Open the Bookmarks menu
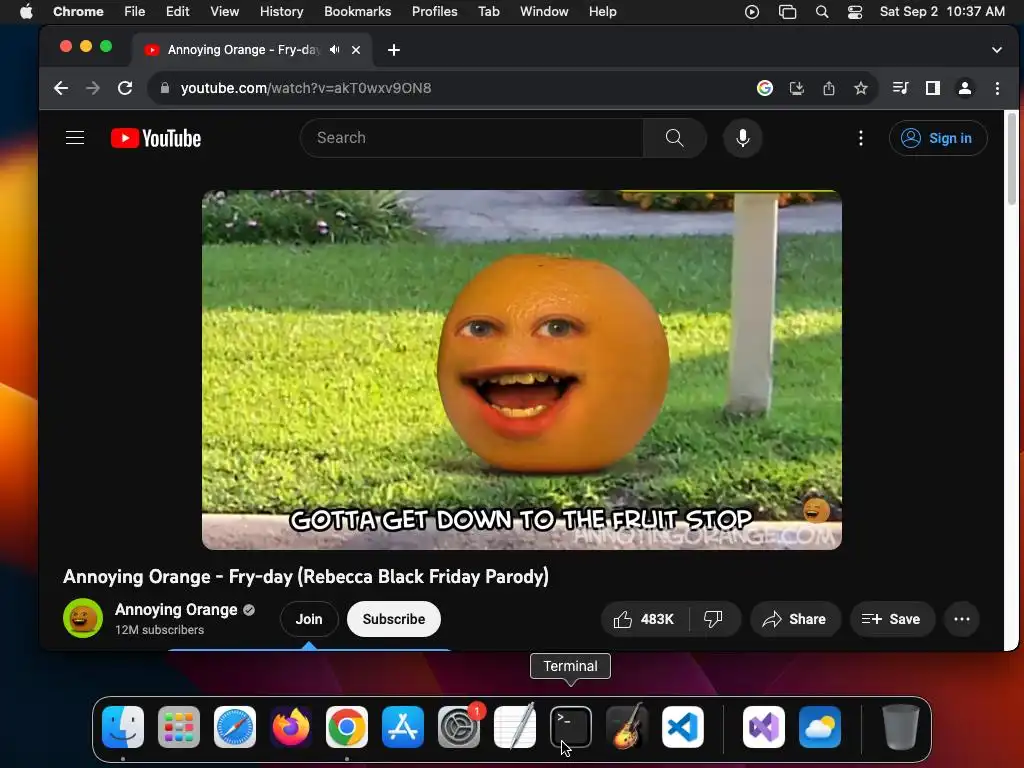Screen dimensions: 1024x768 coord(357,12)
